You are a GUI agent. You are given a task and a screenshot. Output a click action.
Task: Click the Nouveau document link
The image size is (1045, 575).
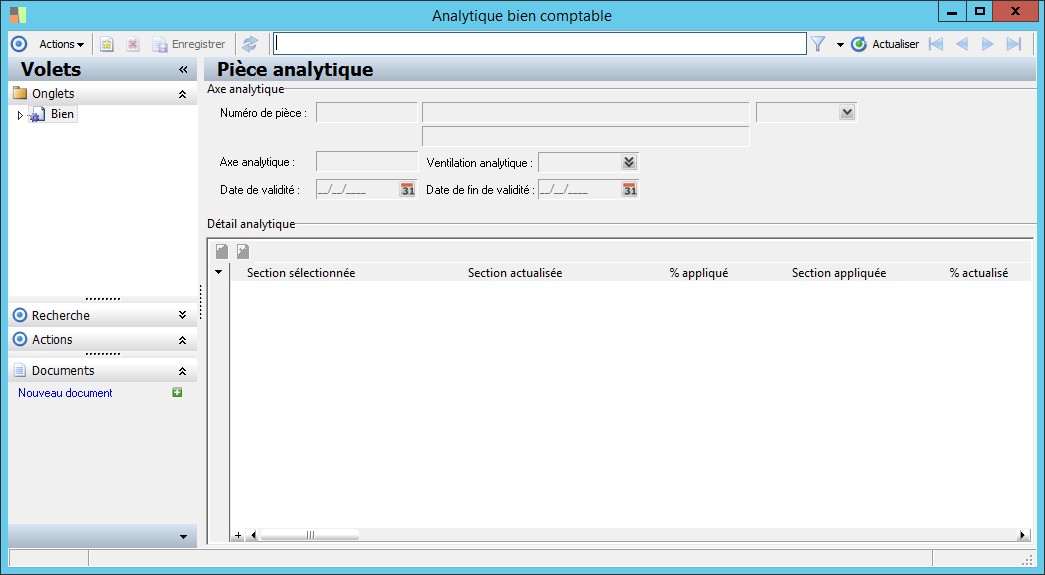pyautogui.click(x=65, y=393)
